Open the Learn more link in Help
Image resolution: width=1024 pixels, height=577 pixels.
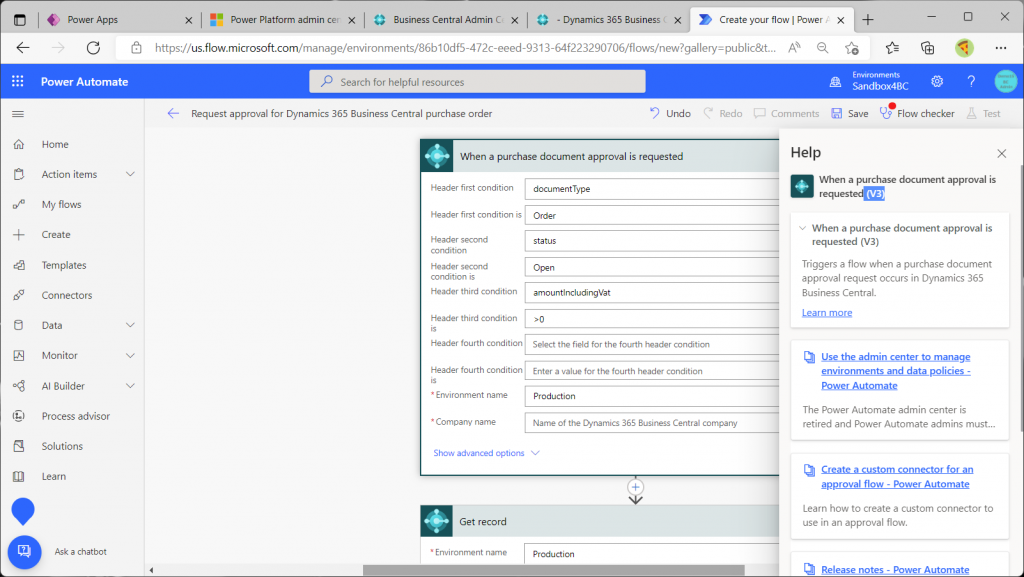click(x=827, y=313)
